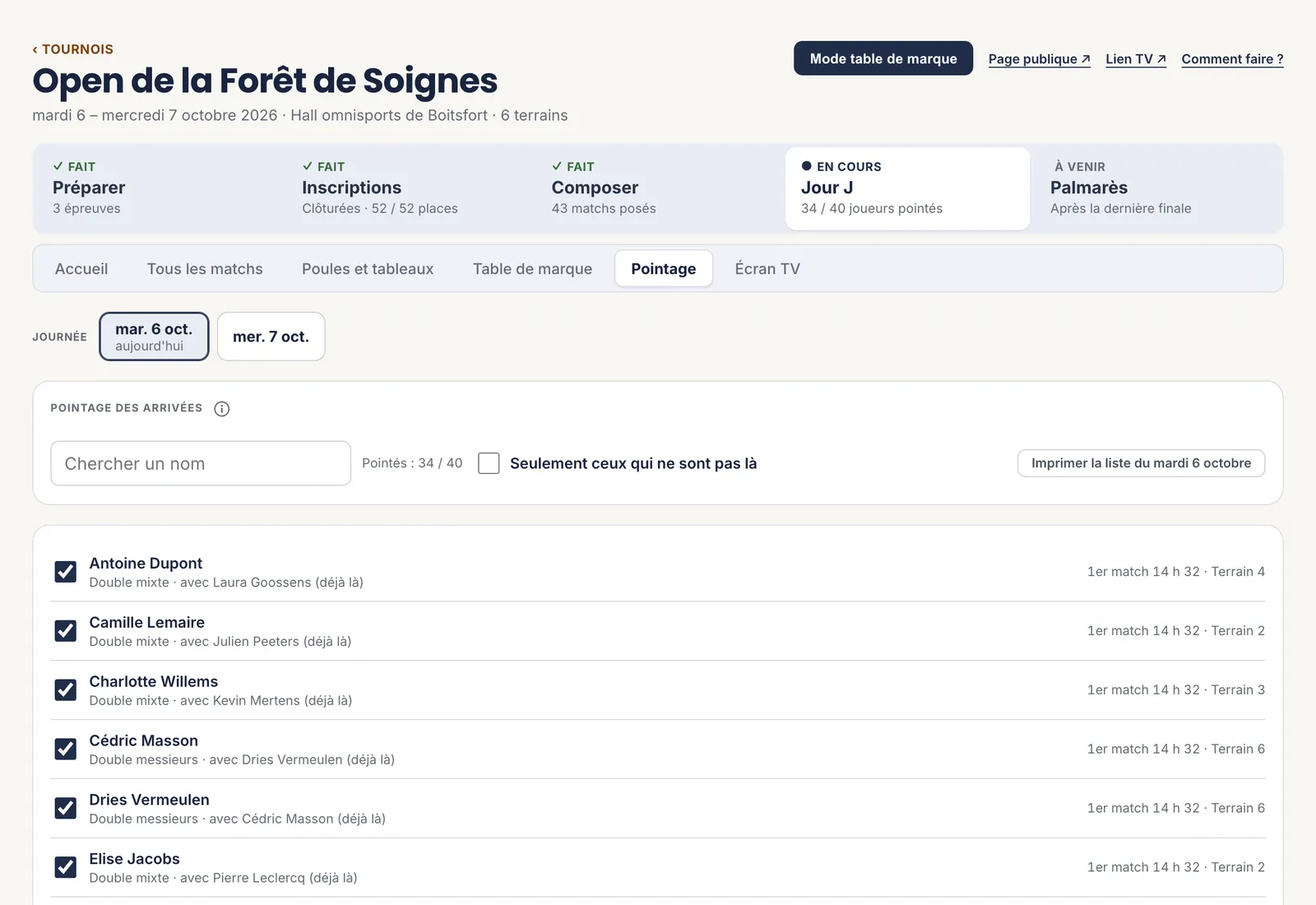Viewport: 1316px width, 905px height.
Task: Click the Chercher un nom search field
Action: point(201,463)
